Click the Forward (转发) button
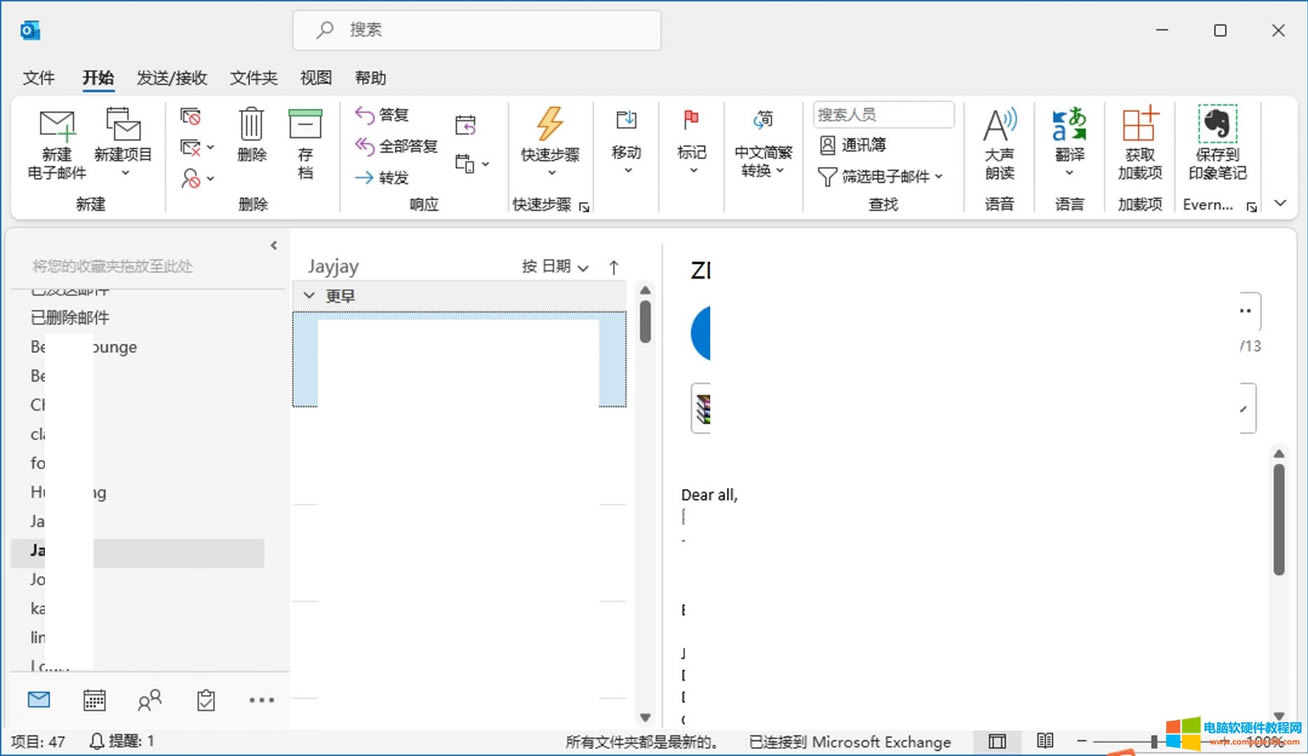The height and width of the screenshot is (756, 1308). pyautogui.click(x=383, y=177)
